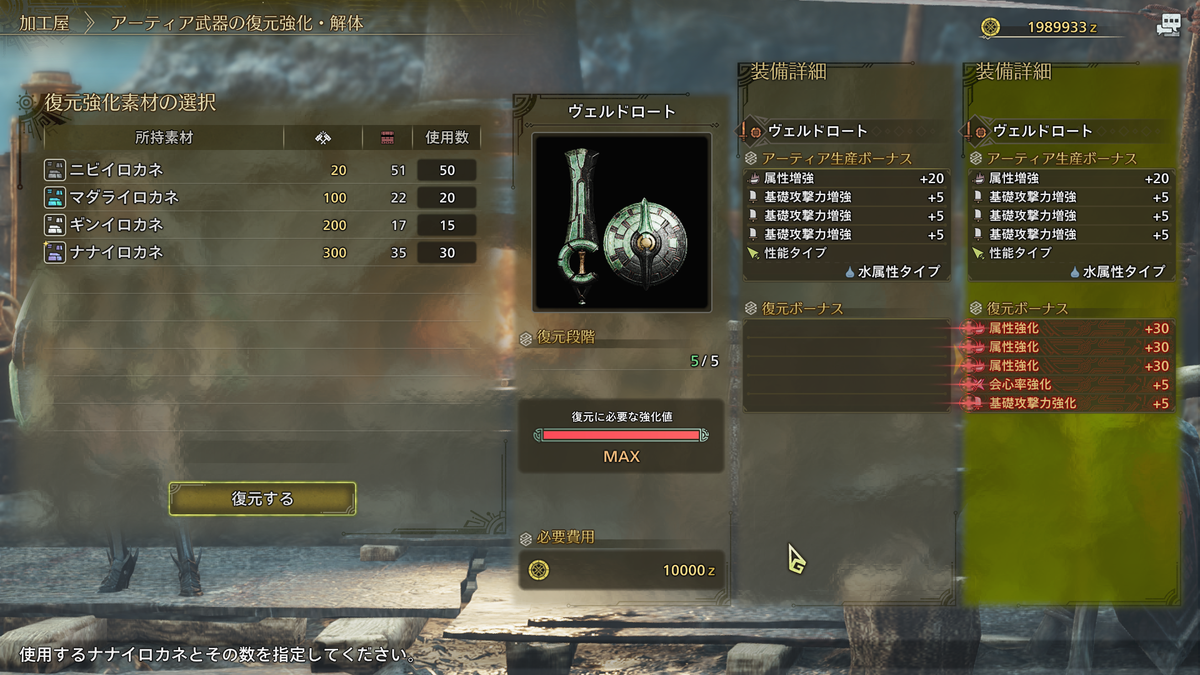1200x675 pixels.
Task: Click the cost coin icon near 10000 z
Action: tap(539, 570)
